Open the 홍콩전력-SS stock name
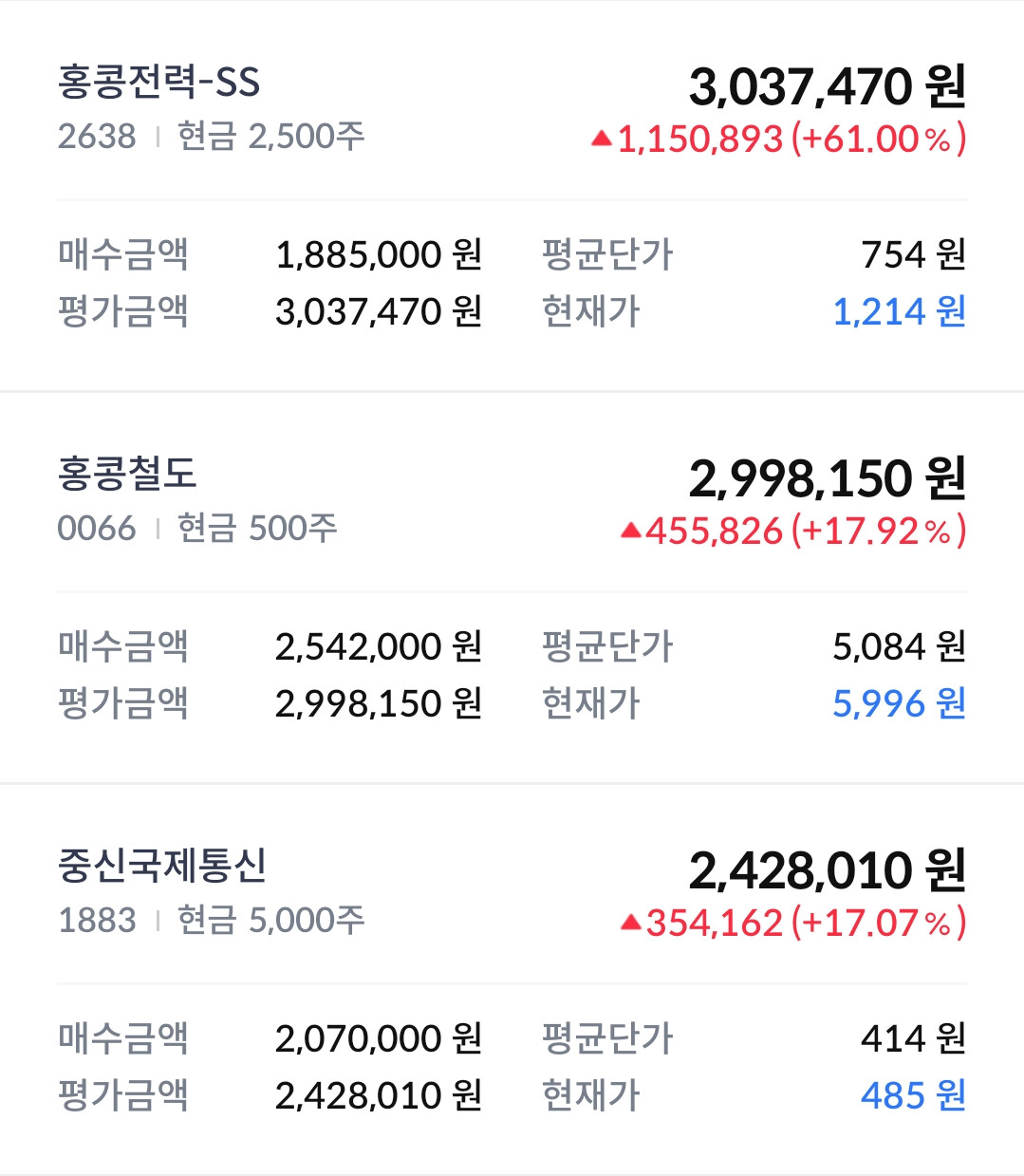Screen dimensions: 1024x1176 (158, 82)
